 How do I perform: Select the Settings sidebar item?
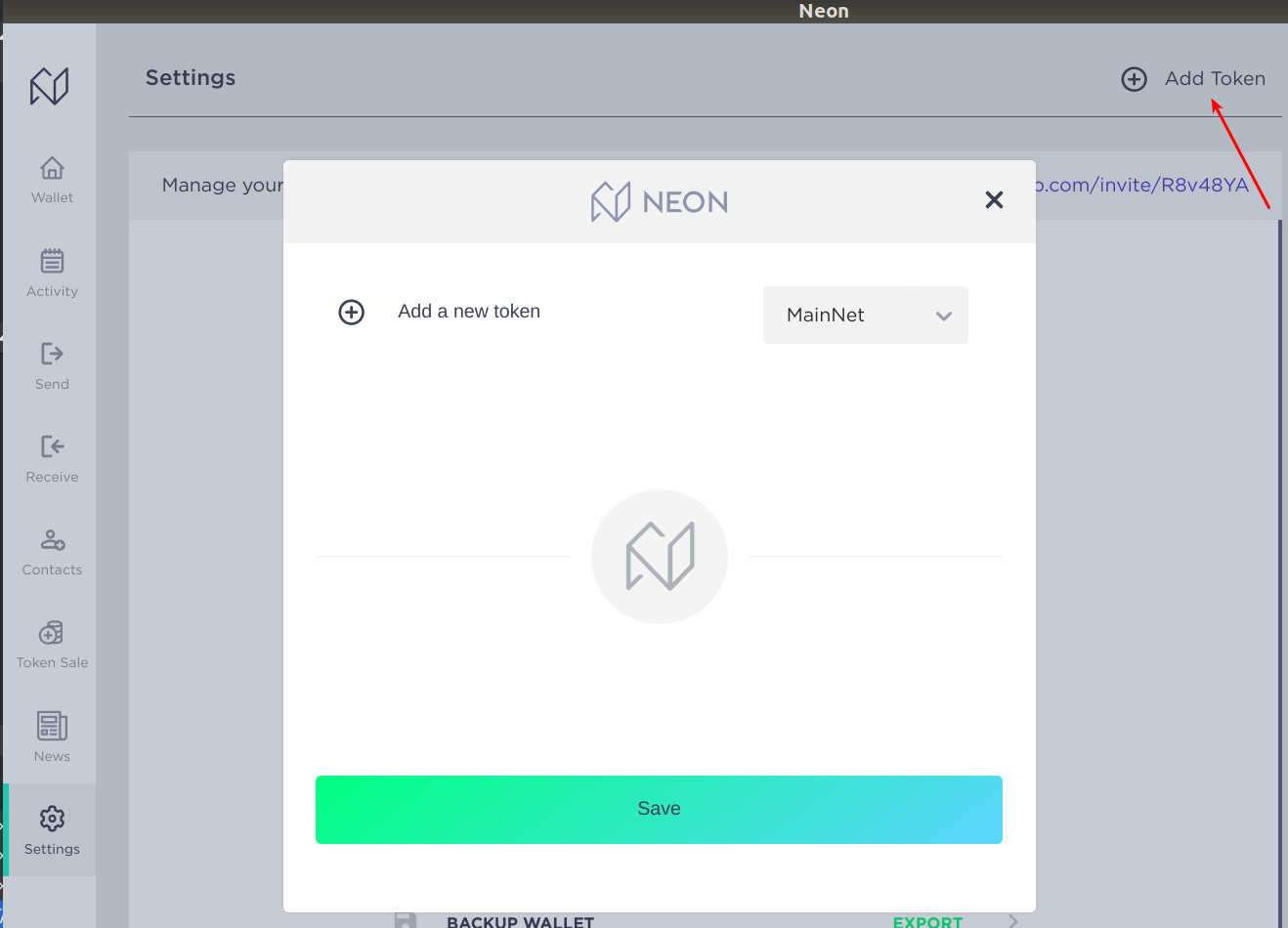52,830
